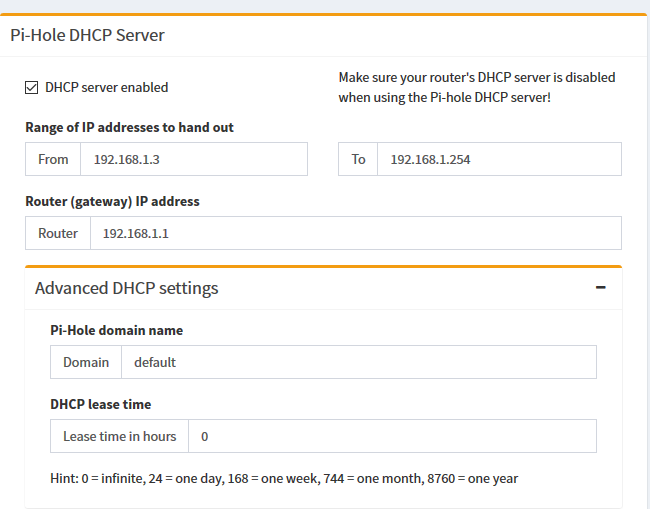
Task: Click the Pi-Hole DHCP Server panel heading
Action: pyautogui.click(x=87, y=35)
